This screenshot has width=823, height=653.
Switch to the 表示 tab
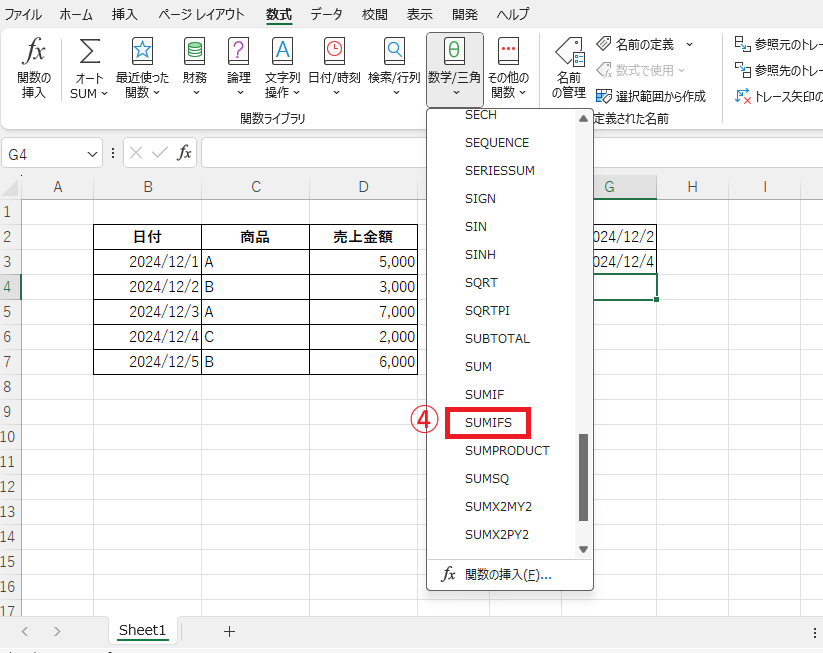pyautogui.click(x=419, y=14)
